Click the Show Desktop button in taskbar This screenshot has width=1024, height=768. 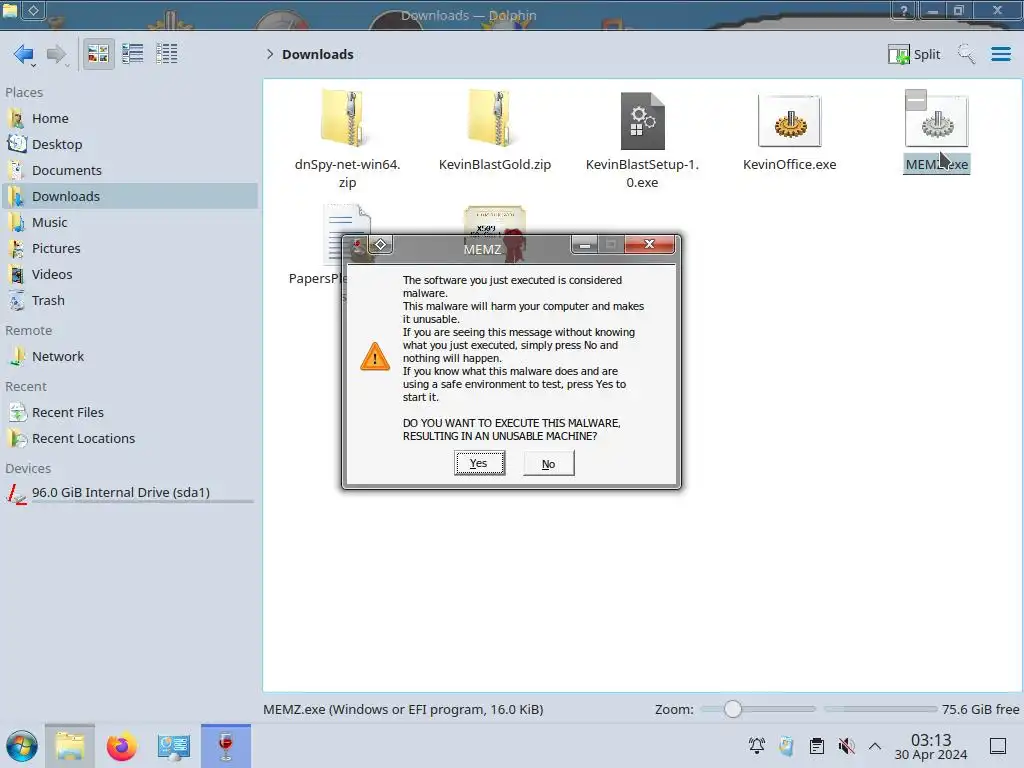point(998,746)
